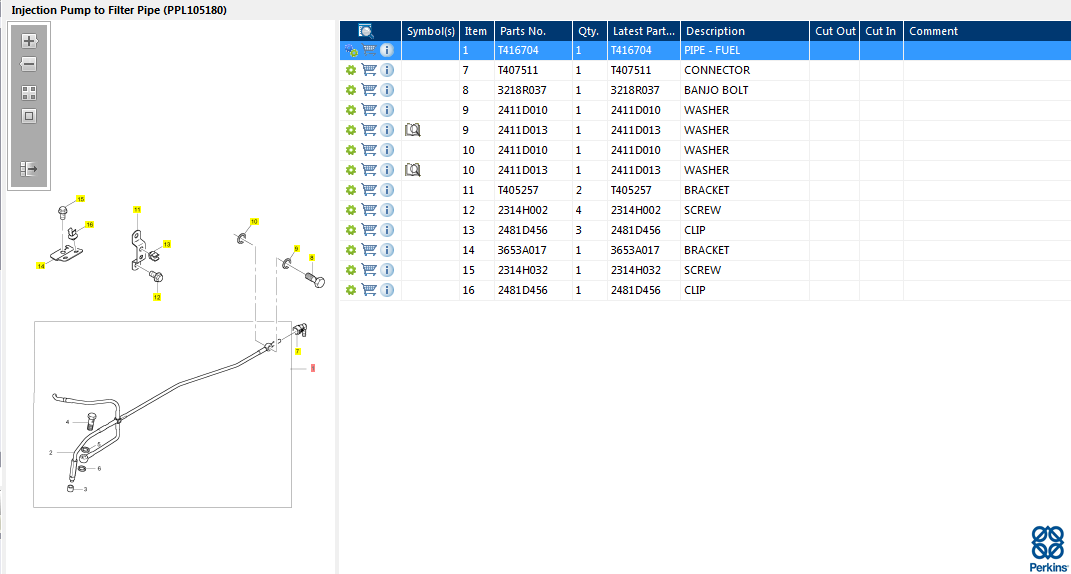Click the Qty. column header
The width and height of the screenshot is (1071, 574).
(x=589, y=31)
